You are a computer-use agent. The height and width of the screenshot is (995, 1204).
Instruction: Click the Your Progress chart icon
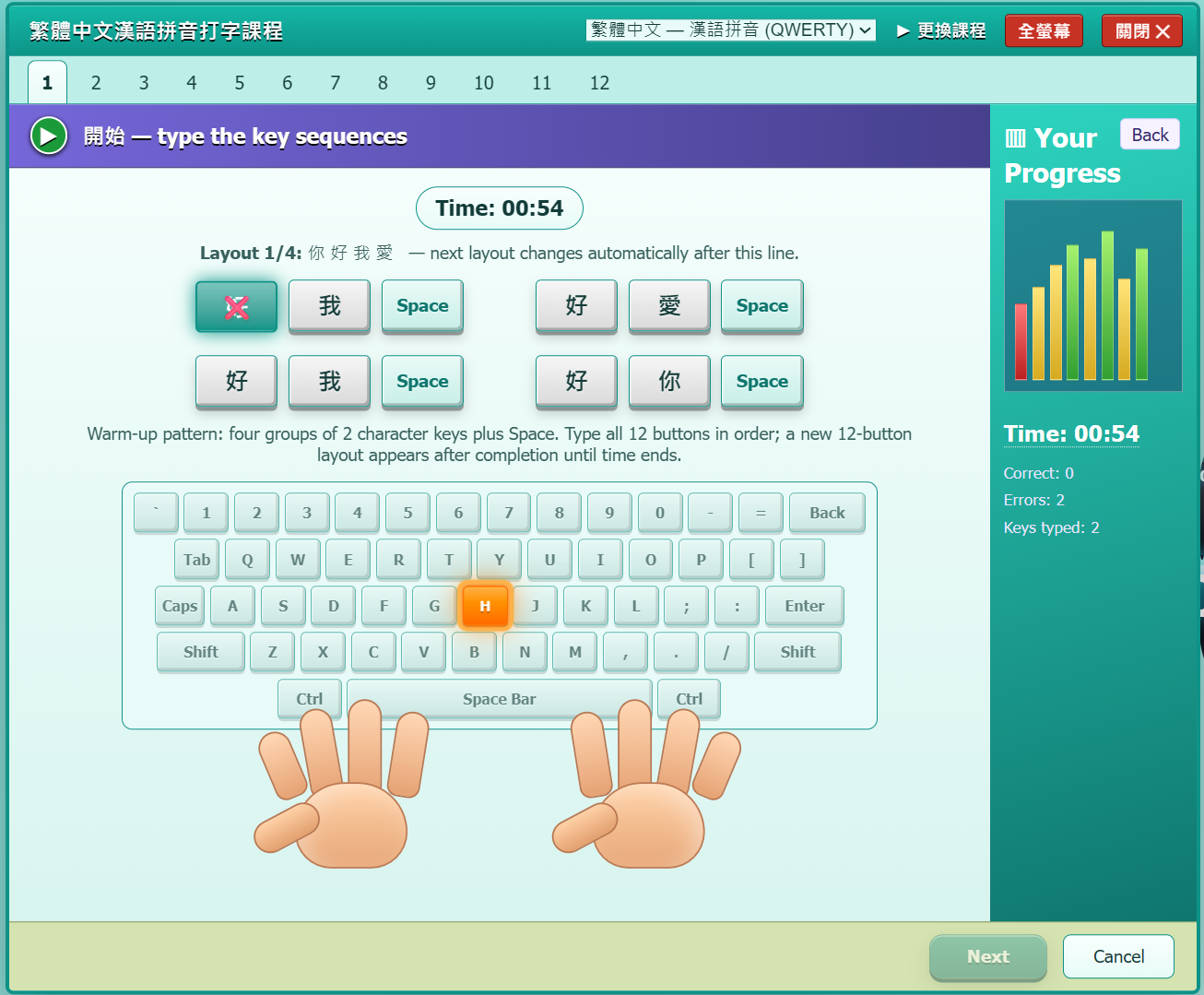tap(1015, 138)
